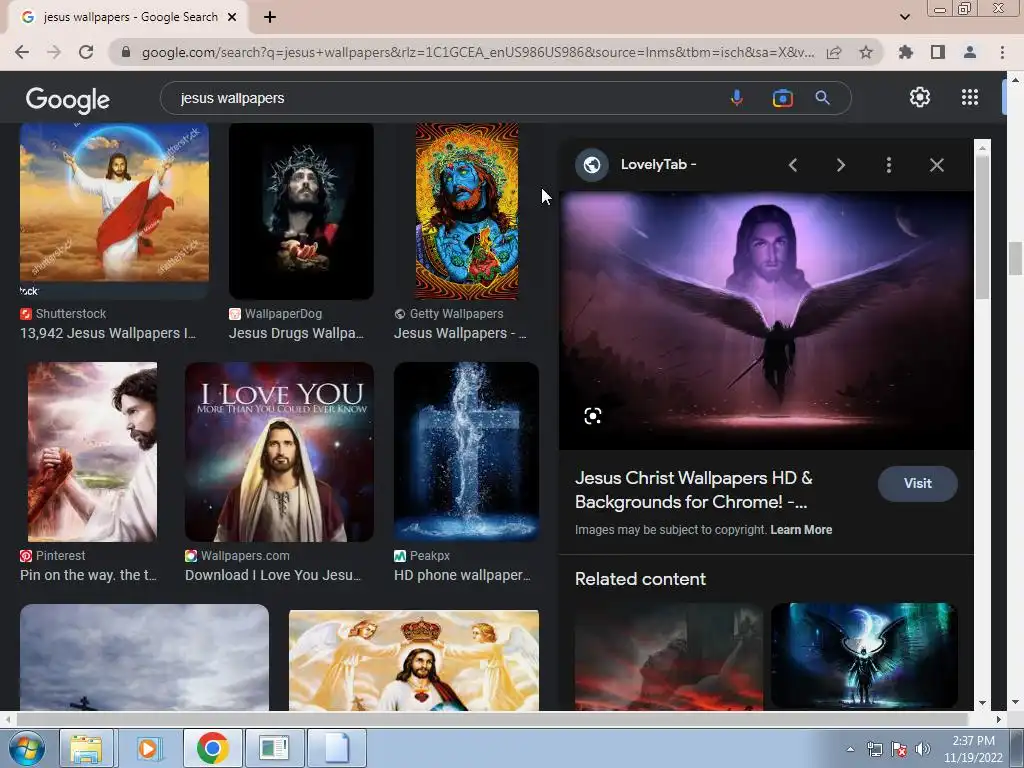Open the WallpaperDog crown of thorns image
Image resolution: width=1024 pixels, height=768 pixels.
(301, 211)
